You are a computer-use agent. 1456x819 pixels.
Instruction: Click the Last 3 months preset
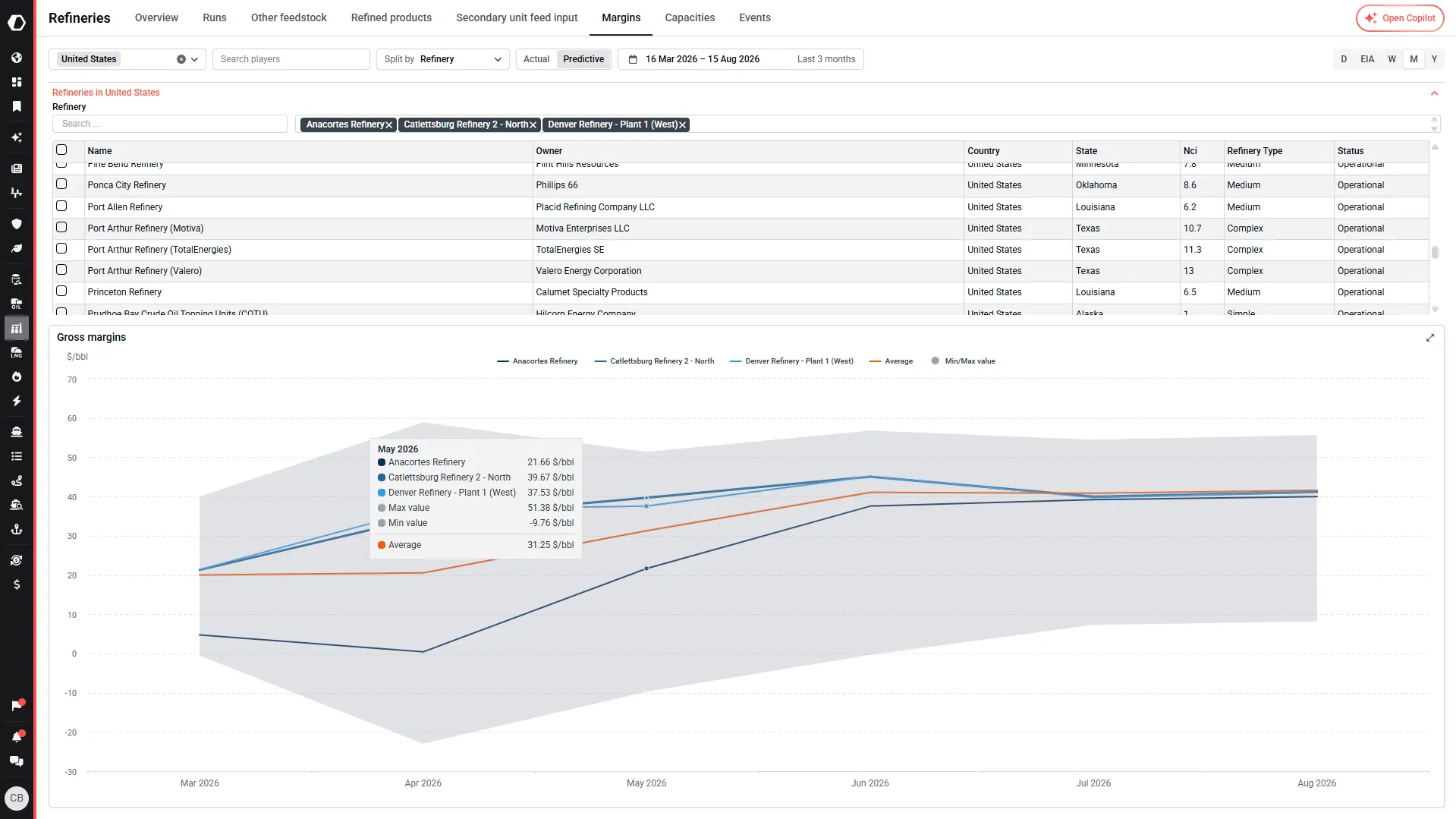825,59
